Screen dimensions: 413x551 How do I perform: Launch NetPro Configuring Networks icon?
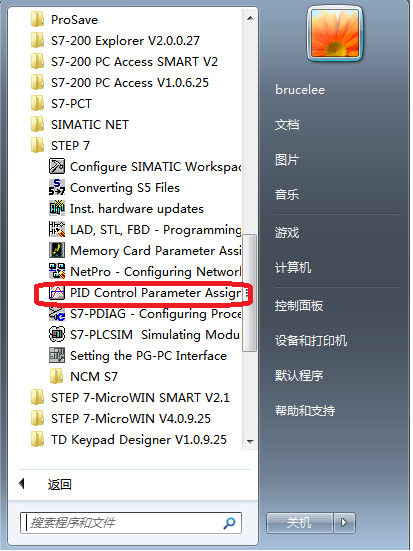(x=57, y=272)
